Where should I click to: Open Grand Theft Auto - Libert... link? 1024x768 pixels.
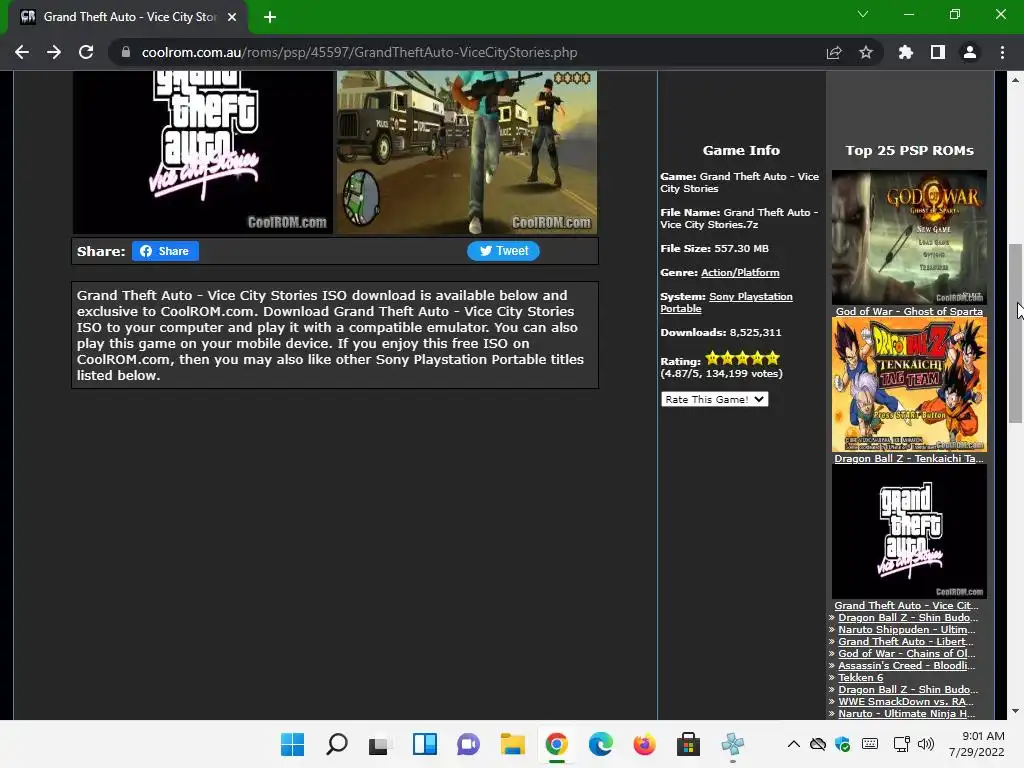pyautogui.click(x=905, y=641)
